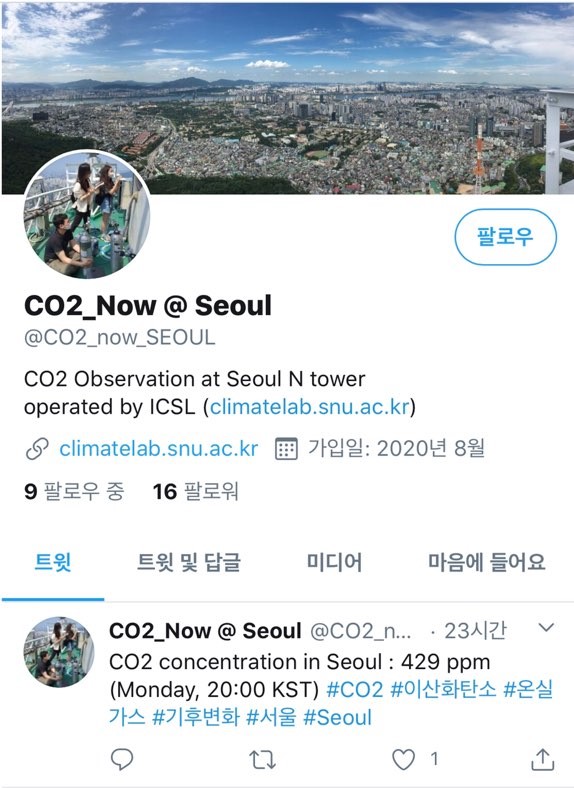Click the share upload icon
The image size is (574, 788).
543,759
